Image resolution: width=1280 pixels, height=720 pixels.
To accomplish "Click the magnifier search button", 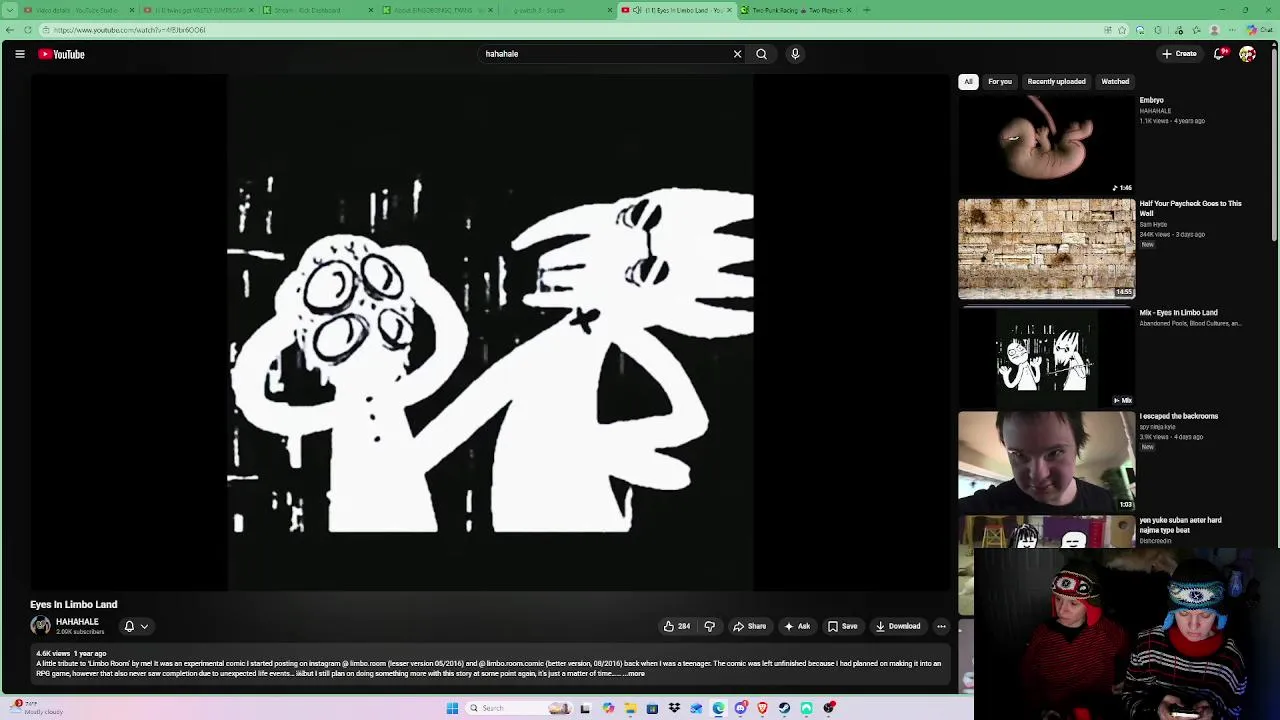I will pyautogui.click(x=761, y=54).
